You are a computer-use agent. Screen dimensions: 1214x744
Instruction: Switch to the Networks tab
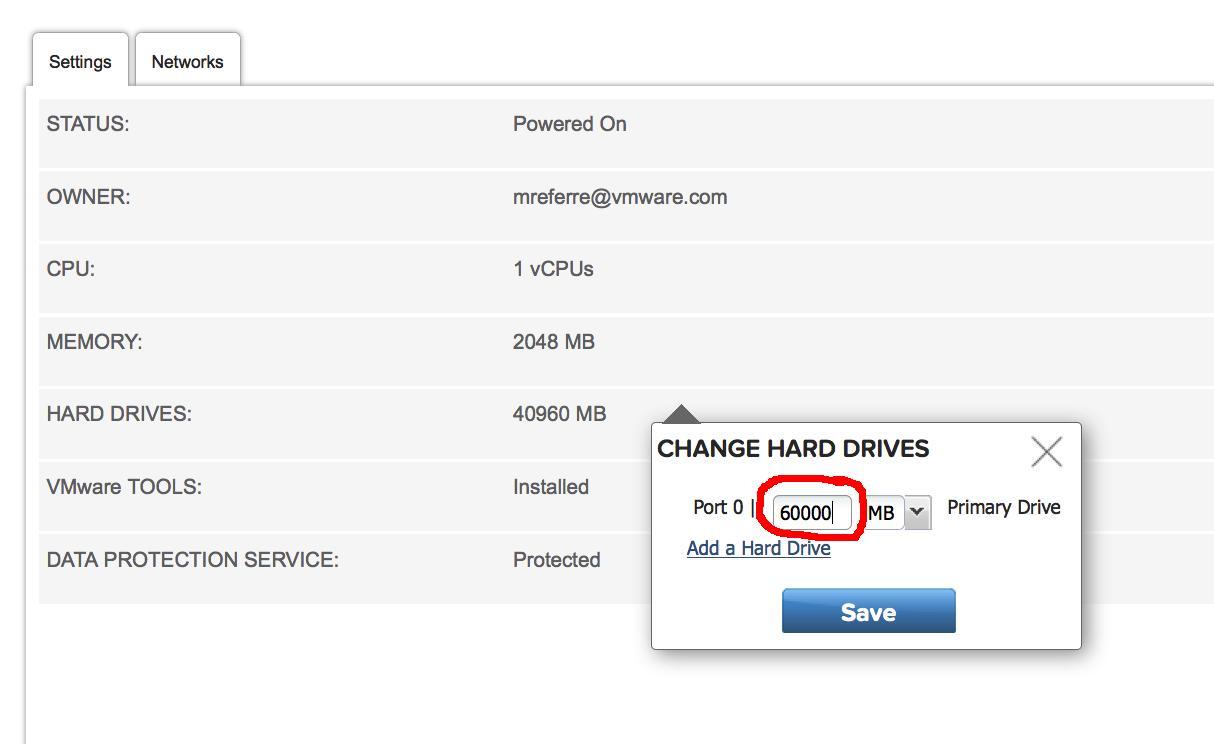pos(187,61)
